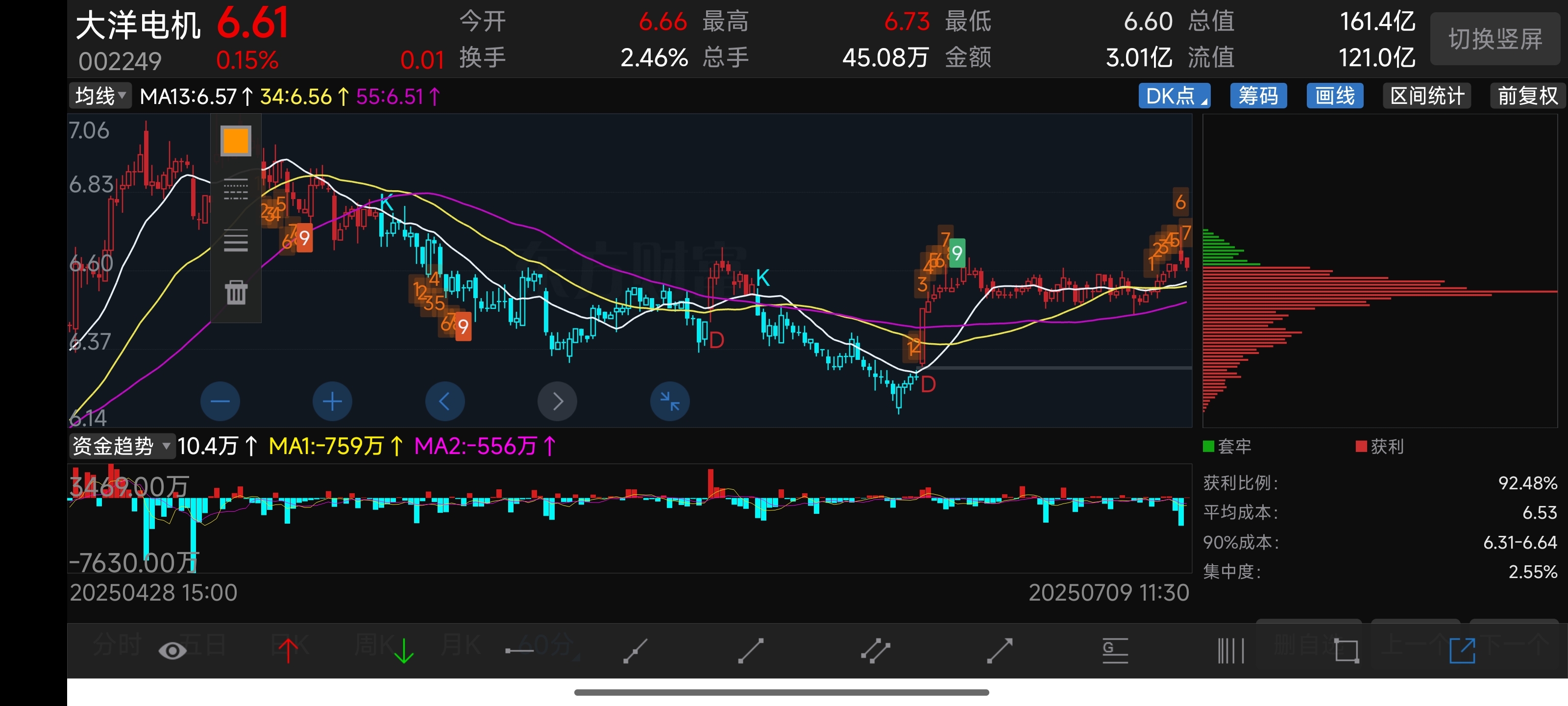Tap the MA2:-556万 indicator value
Viewport: 1568px width, 706px height.
click(485, 446)
